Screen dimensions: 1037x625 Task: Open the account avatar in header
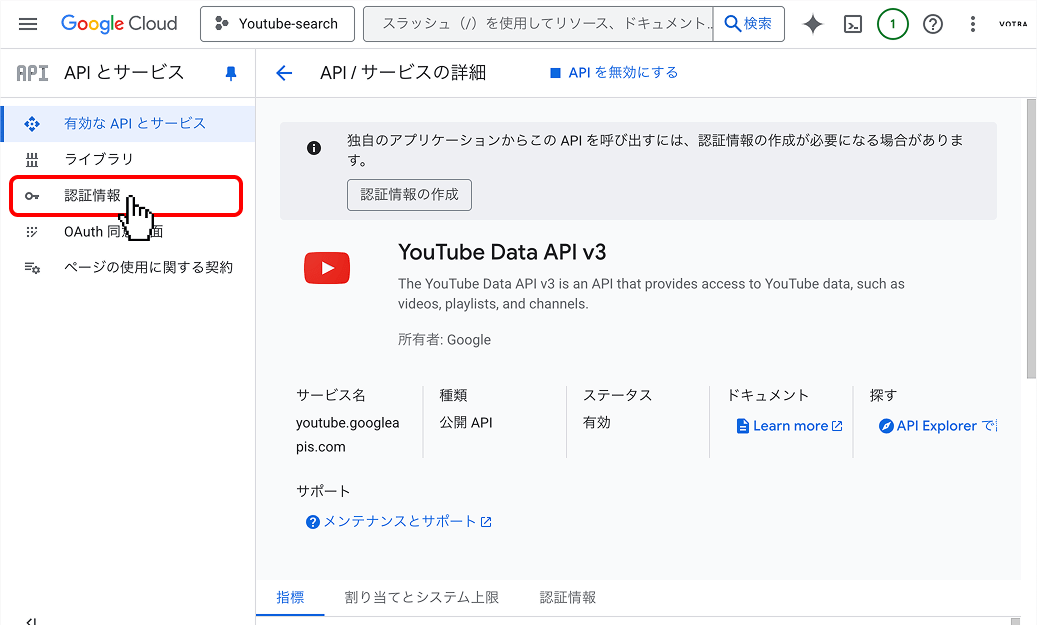pos(1013,24)
